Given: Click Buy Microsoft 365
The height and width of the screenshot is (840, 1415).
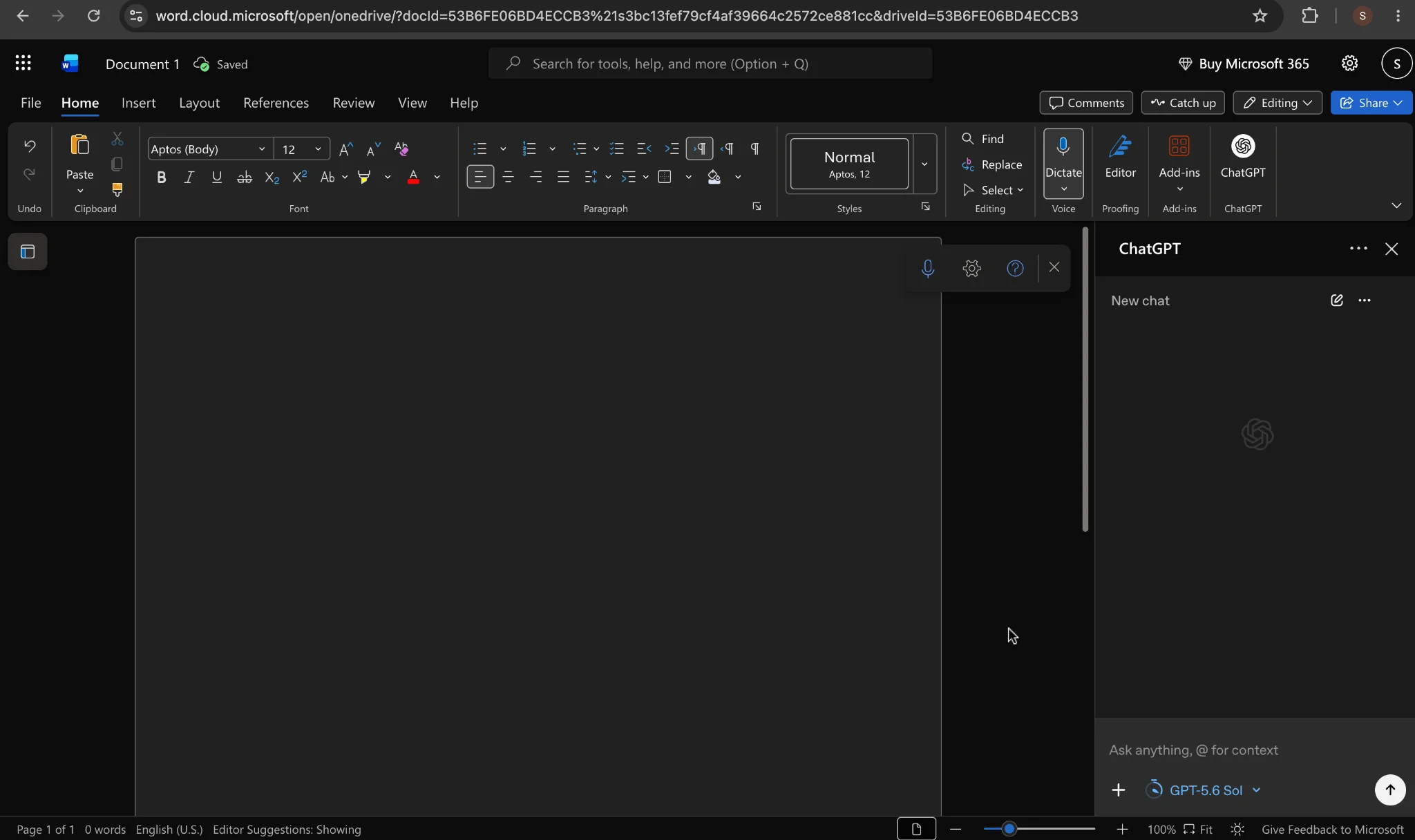Looking at the screenshot, I should tap(1244, 64).
